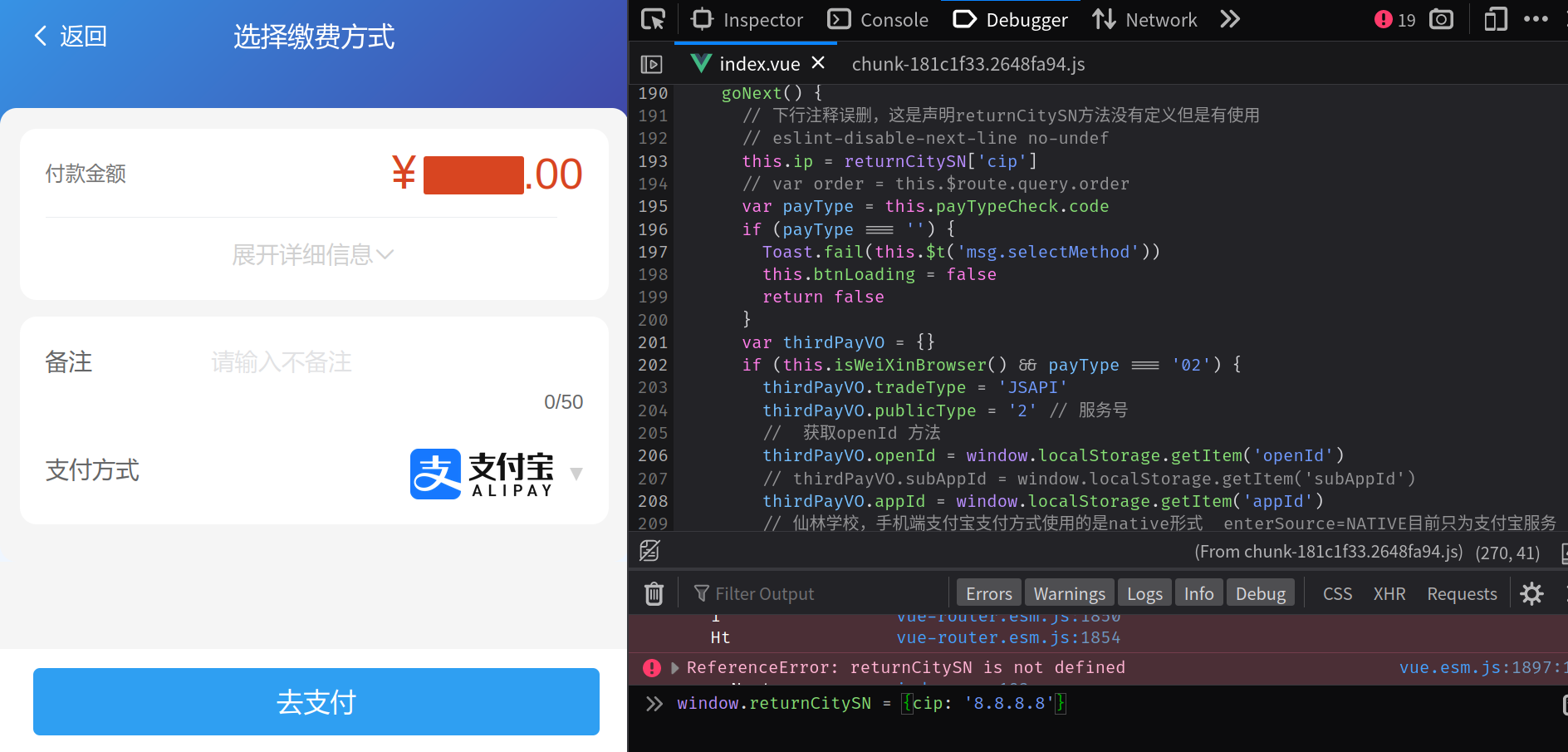This screenshot has height=752, width=1568.
Task: Set a breakpoint on line 202
Action: pos(653,365)
